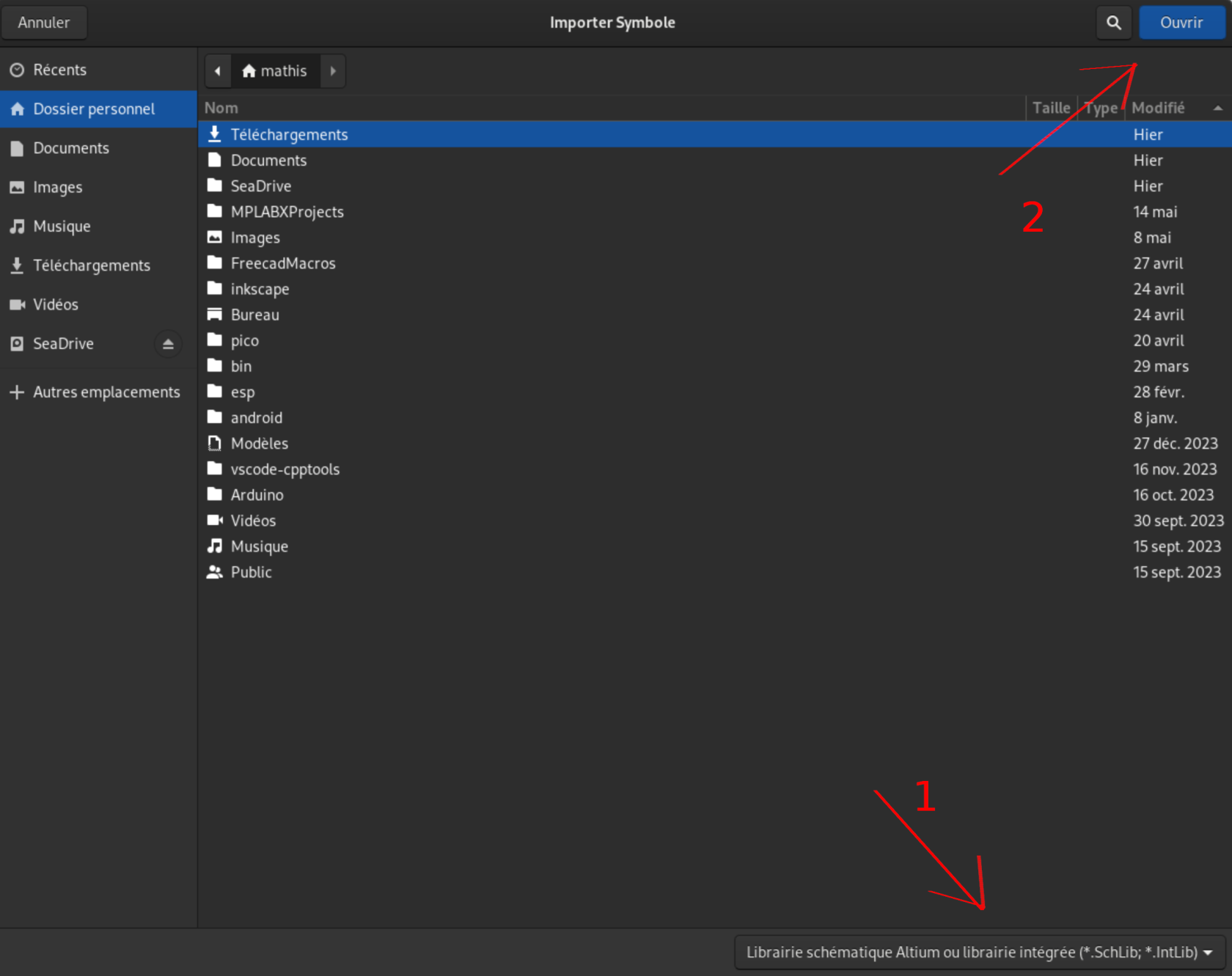The height and width of the screenshot is (976, 1232).
Task: Click the Annuler button
Action: (x=44, y=23)
